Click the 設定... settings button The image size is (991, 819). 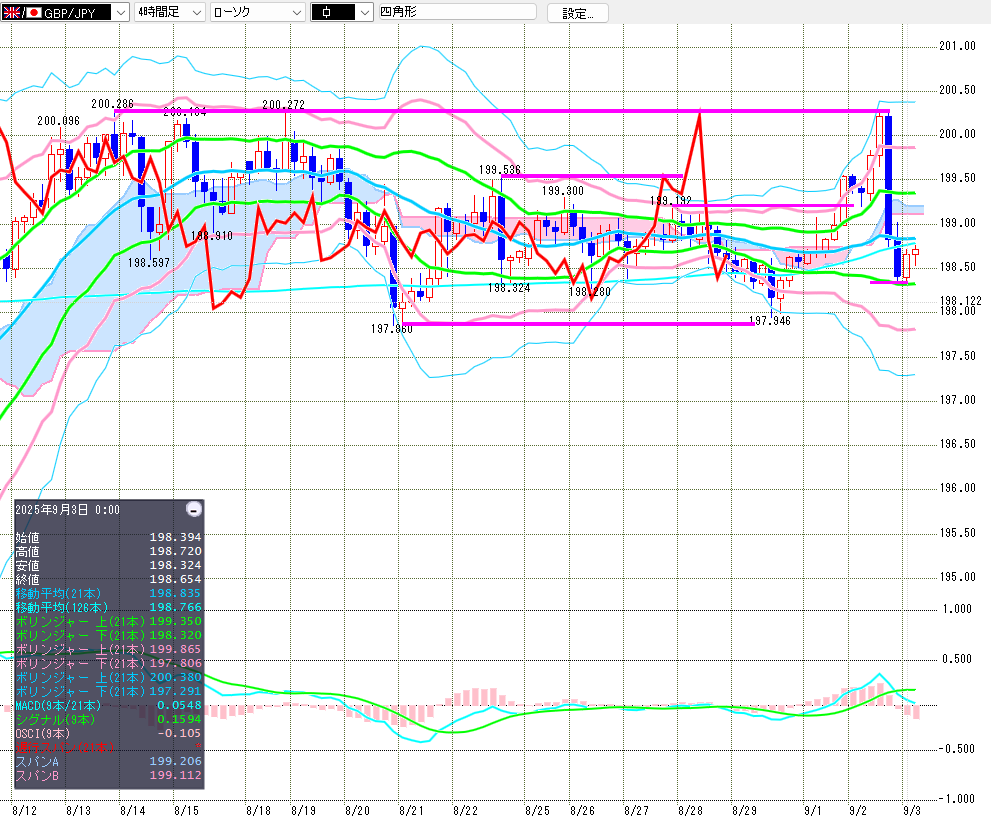point(578,13)
